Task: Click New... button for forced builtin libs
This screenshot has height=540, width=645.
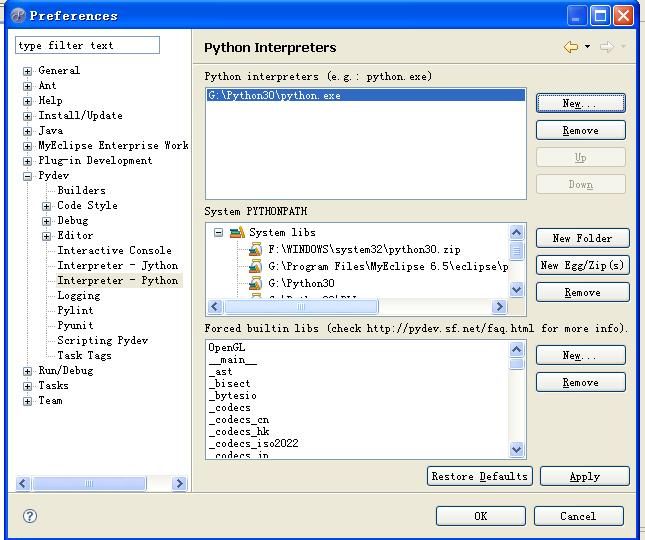Action: coord(580,355)
